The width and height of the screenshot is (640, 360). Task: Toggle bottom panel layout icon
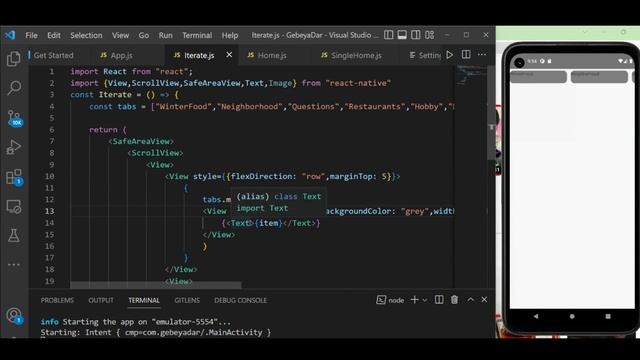(402, 35)
